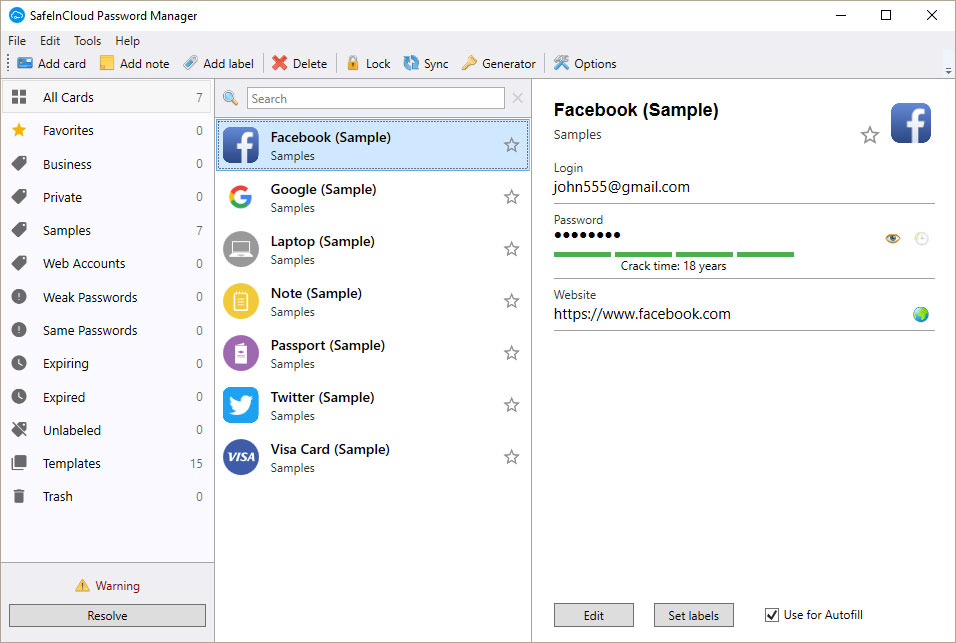Show Same Passwords list
Screen dimensions: 956x643
click(x=107, y=330)
